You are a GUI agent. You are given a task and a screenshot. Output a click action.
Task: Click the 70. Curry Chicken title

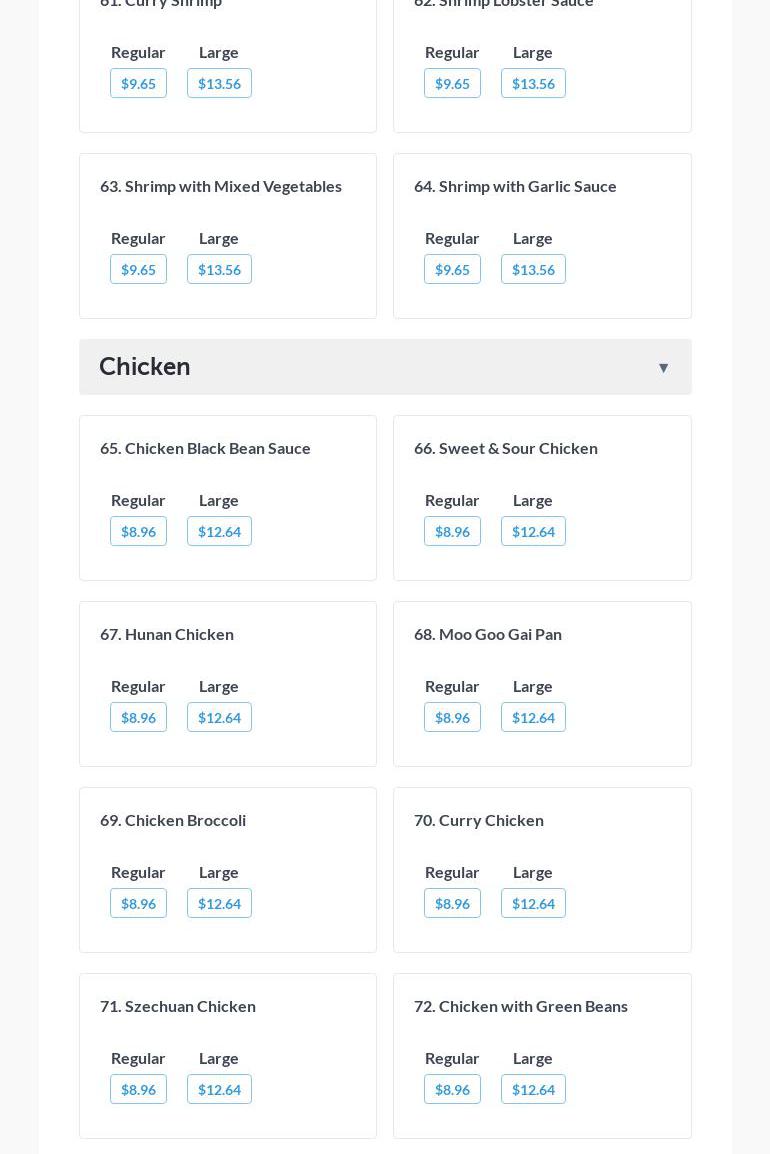tap(479, 820)
